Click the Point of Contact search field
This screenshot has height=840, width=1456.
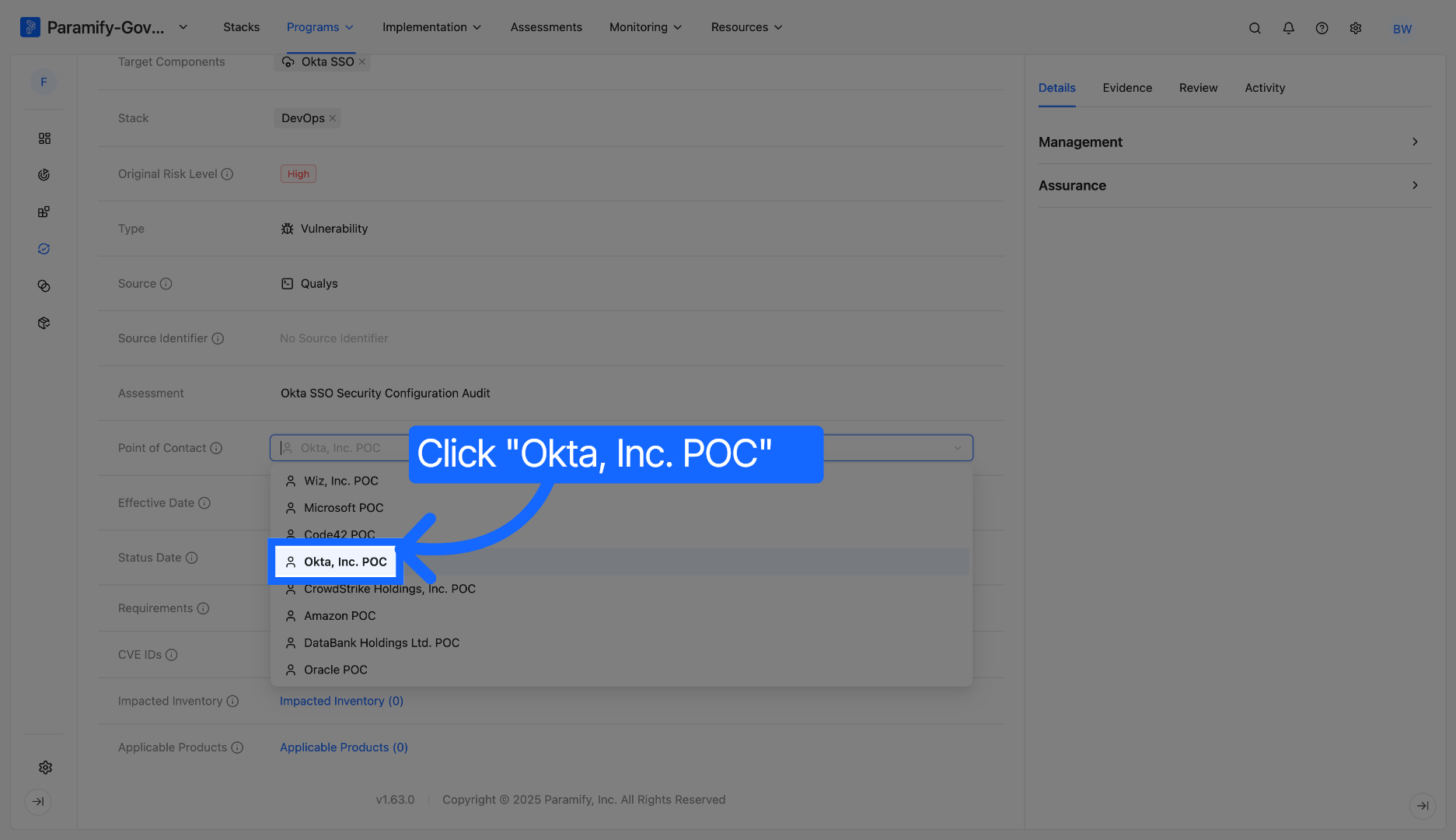(x=621, y=448)
